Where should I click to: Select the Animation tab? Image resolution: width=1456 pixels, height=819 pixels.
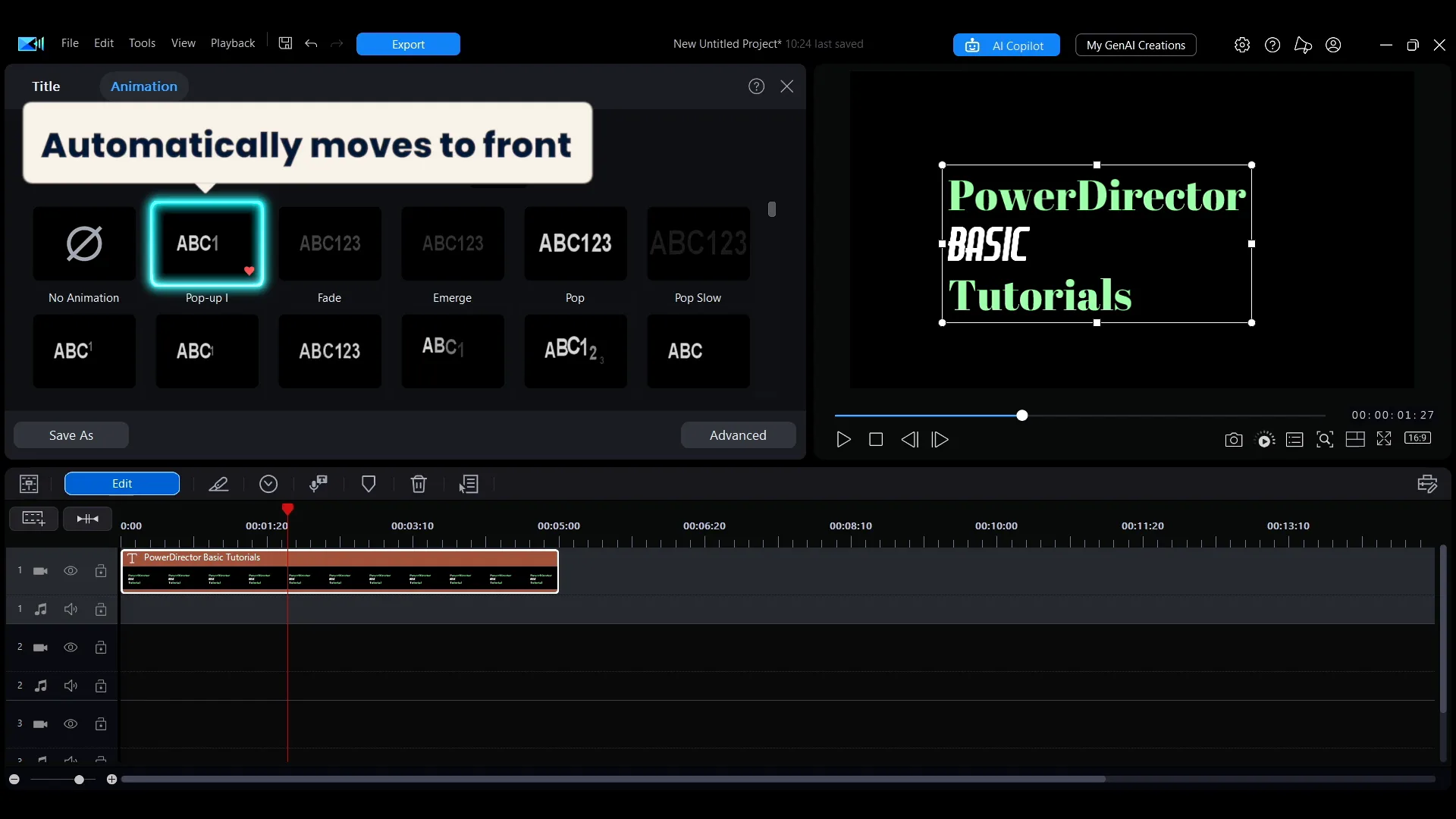144,86
